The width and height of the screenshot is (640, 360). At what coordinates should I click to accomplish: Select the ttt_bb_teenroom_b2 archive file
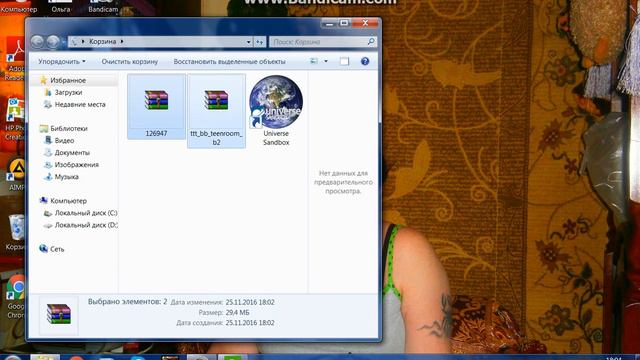pyautogui.click(x=216, y=111)
